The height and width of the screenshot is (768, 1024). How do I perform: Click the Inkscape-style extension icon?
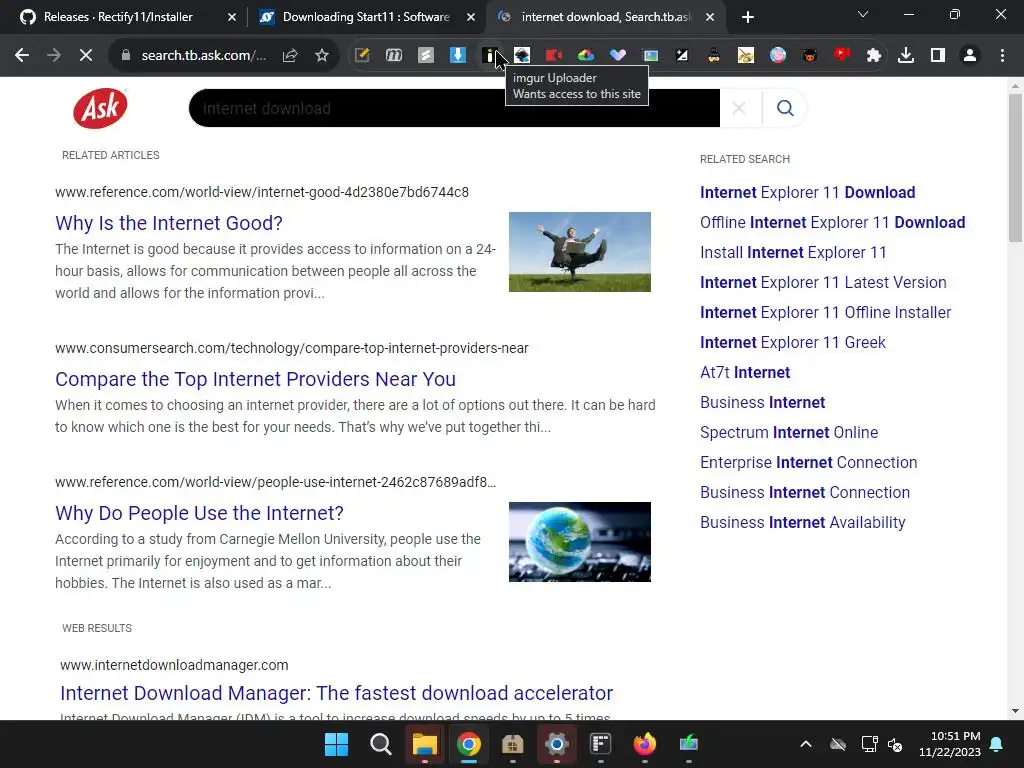tap(522, 56)
